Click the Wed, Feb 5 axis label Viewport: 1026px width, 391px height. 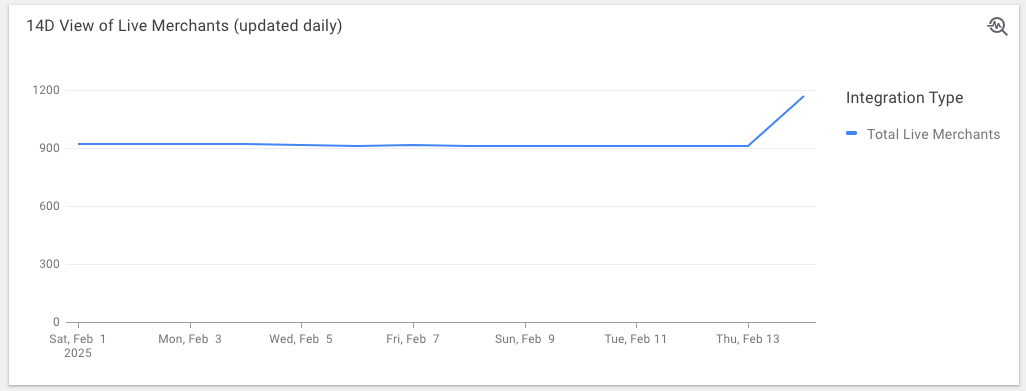(301, 339)
